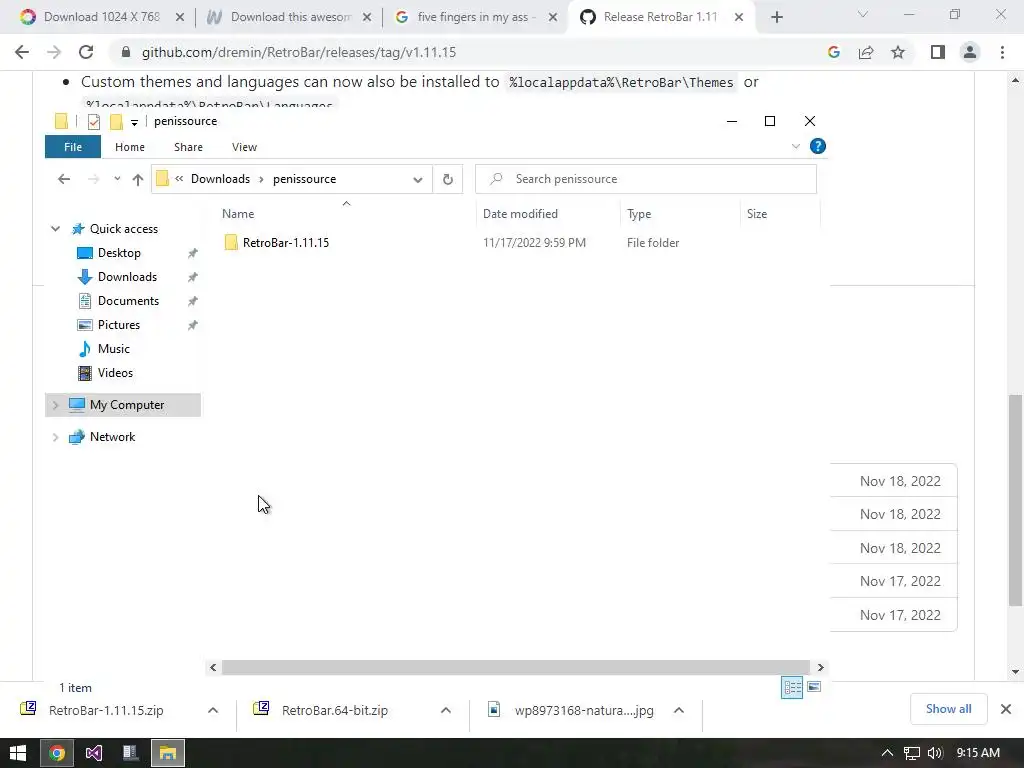Image resolution: width=1024 pixels, height=768 pixels.
Task: Select Desktop in Quick access
Action: pyautogui.click(x=119, y=253)
